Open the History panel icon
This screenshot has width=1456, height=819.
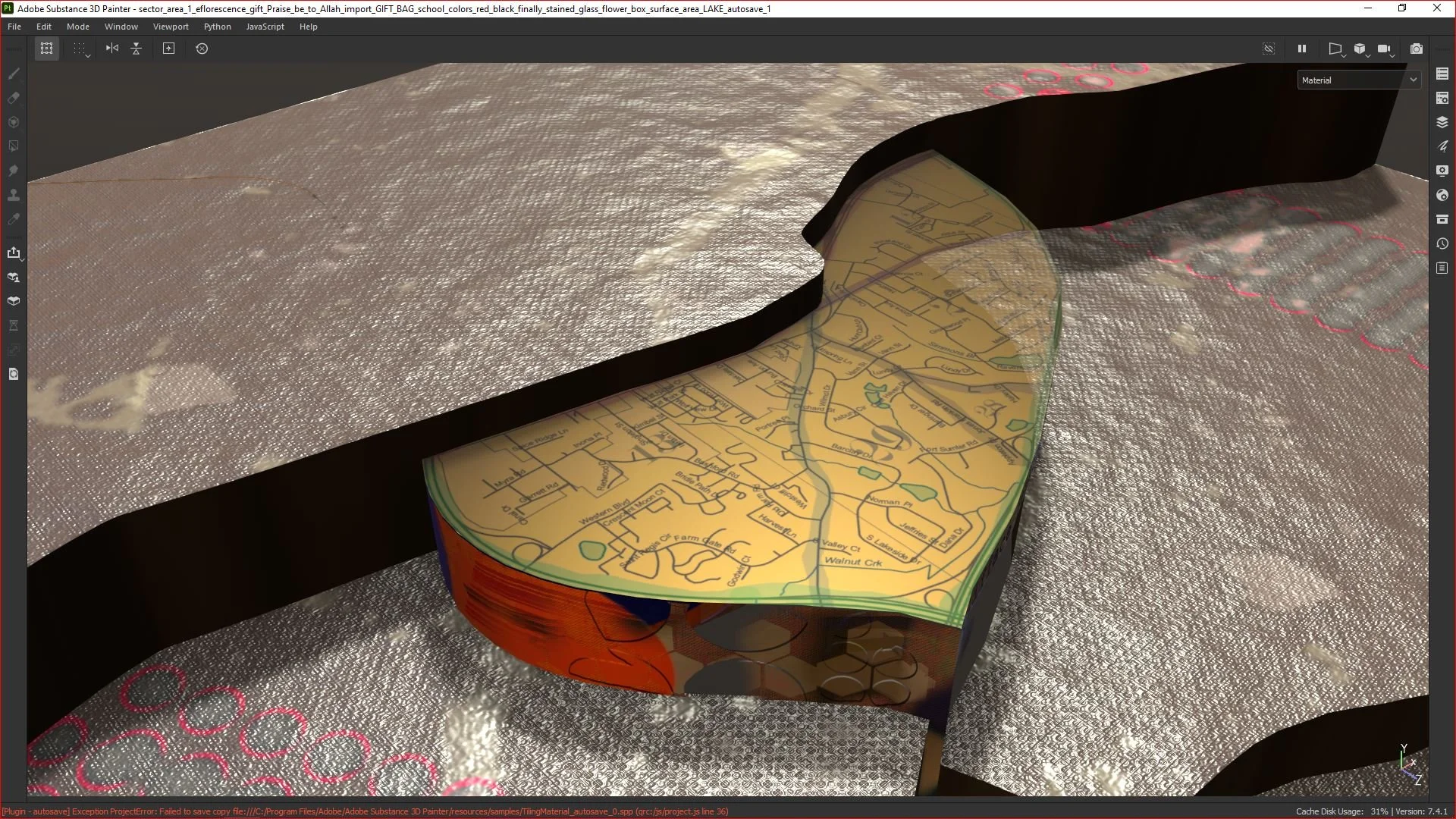click(1442, 244)
